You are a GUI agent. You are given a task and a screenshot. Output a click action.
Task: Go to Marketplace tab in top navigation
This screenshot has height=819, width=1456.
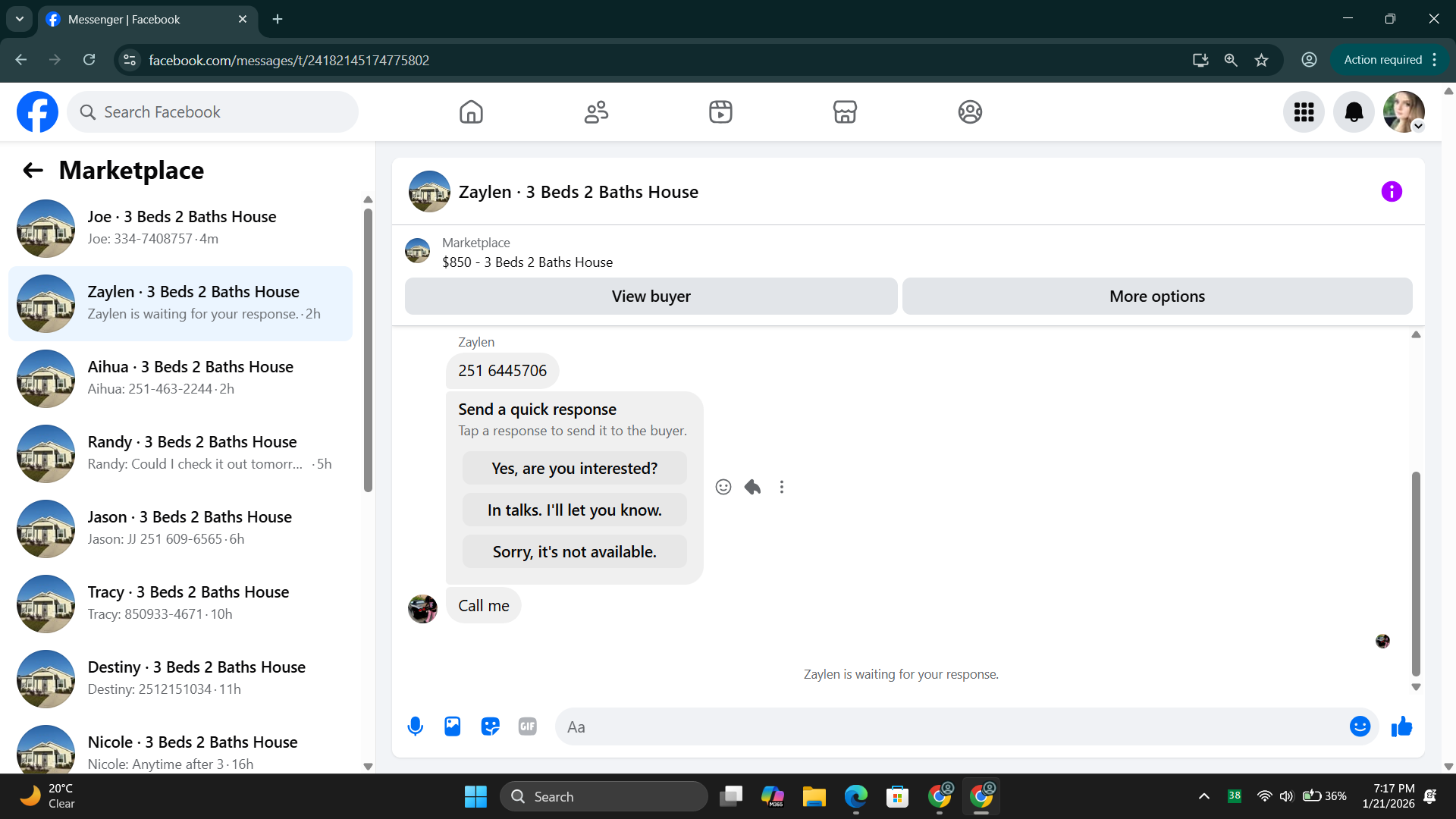845,112
